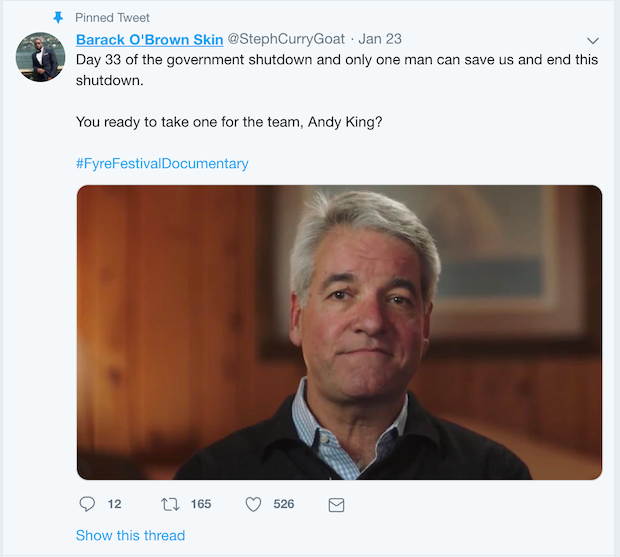Click the retweet arrows icon

tap(170, 504)
